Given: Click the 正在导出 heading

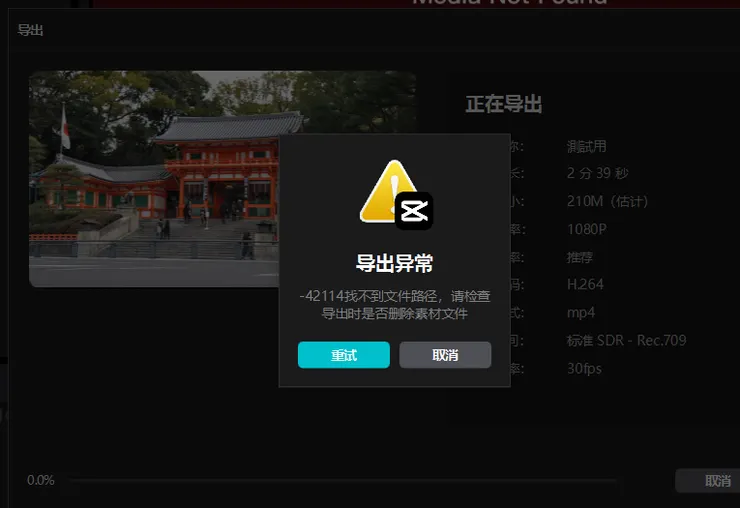Looking at the screenshot, I should coord(504,104).
